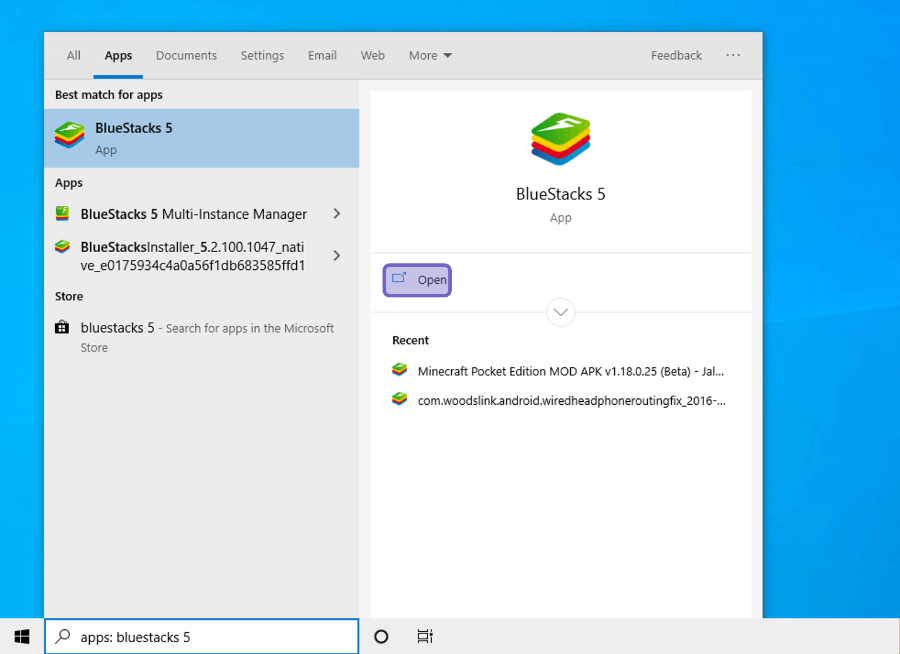Screen dimensions: 900x654
Task: Expand the BlueStacksInstaller result arrow
Action: point(337,256)
